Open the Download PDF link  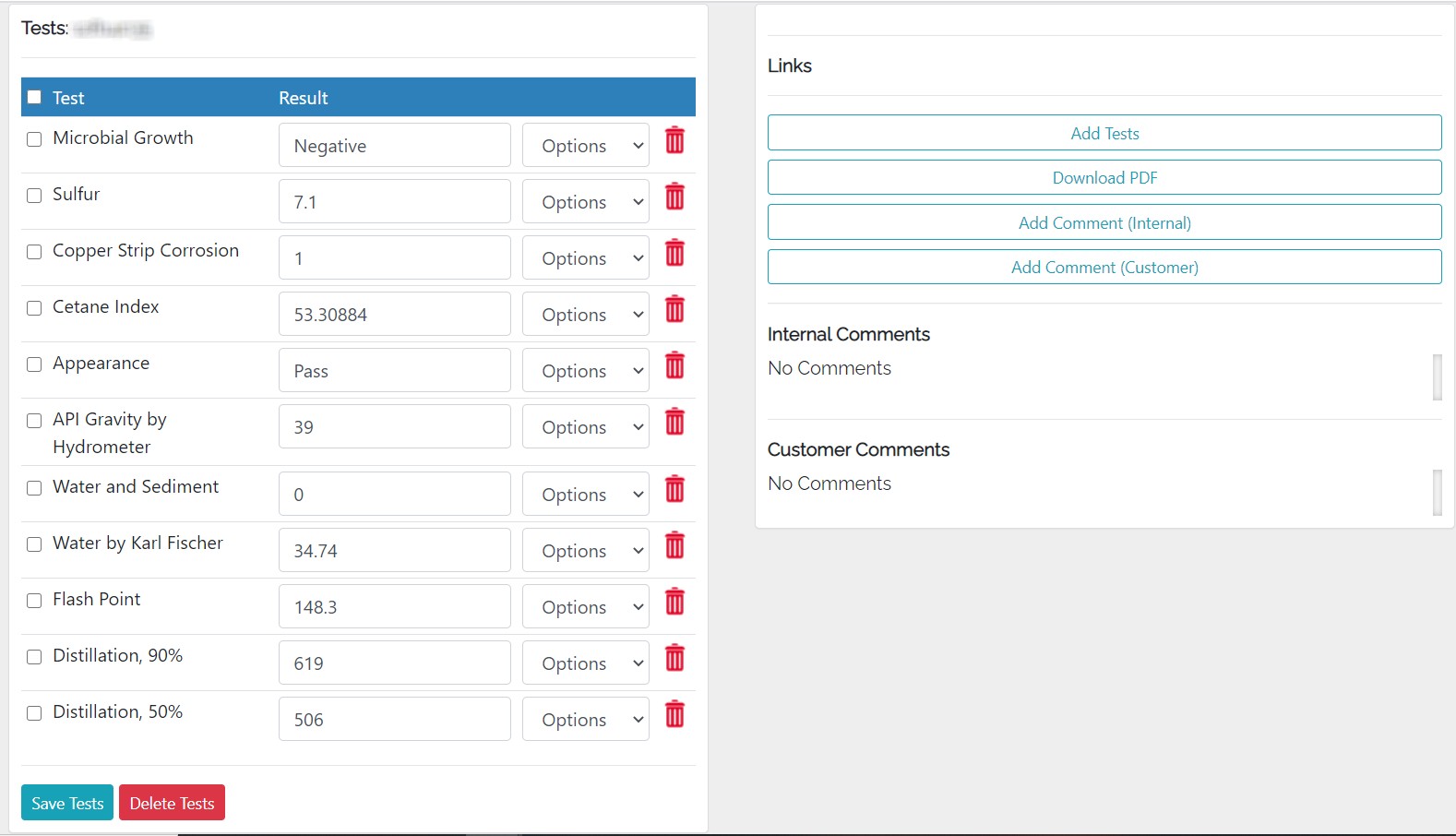[x=1104, y=178]
